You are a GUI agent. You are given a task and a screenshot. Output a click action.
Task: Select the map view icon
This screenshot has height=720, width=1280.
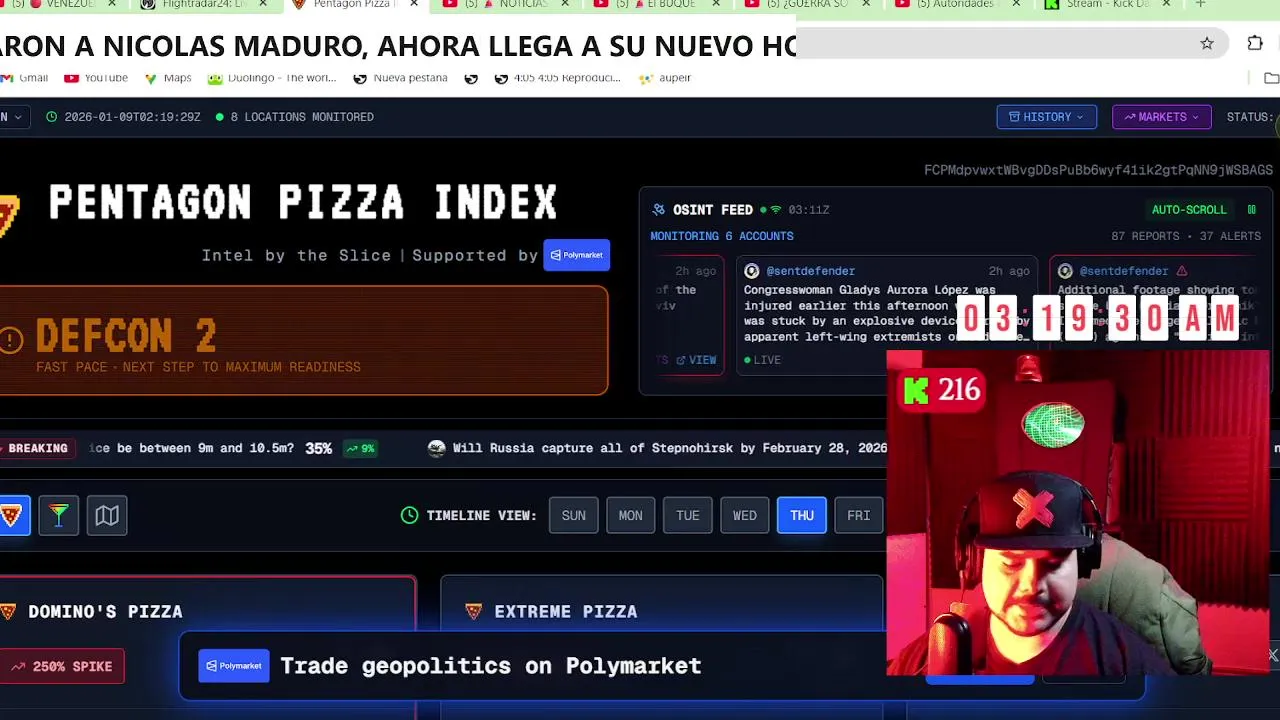(107, 515)
